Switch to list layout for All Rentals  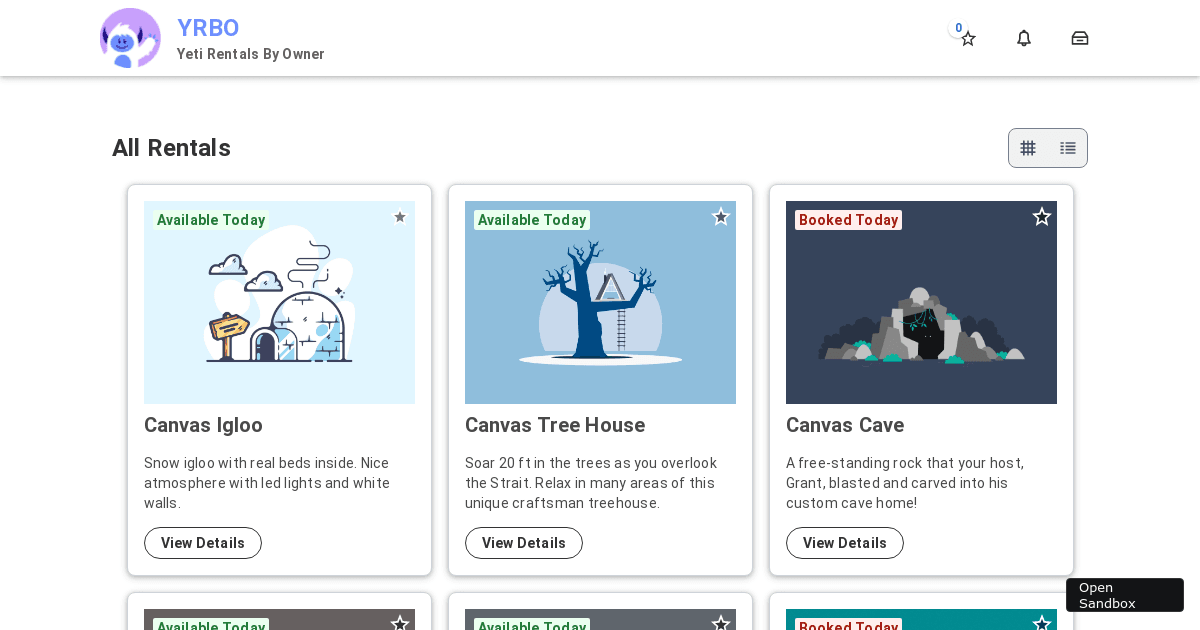click(x=1067, y=148)
